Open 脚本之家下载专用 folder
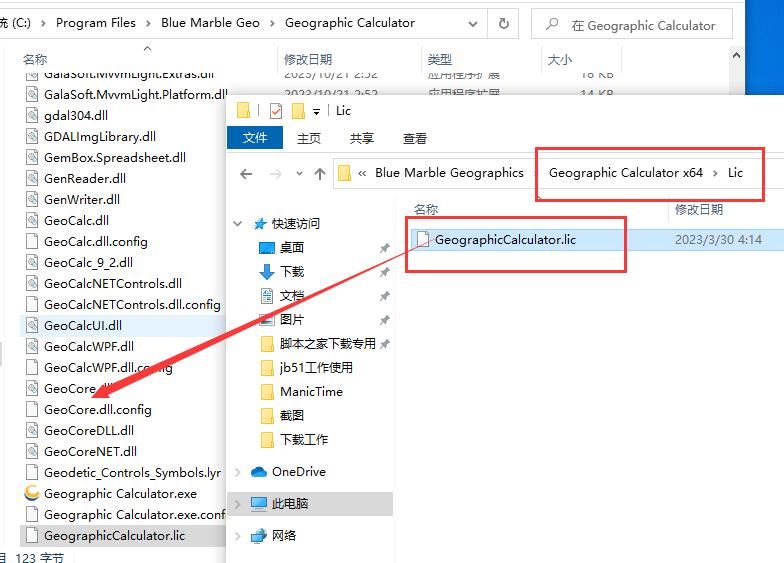Screen dimensions: 784x563 [x=328, y=344]
